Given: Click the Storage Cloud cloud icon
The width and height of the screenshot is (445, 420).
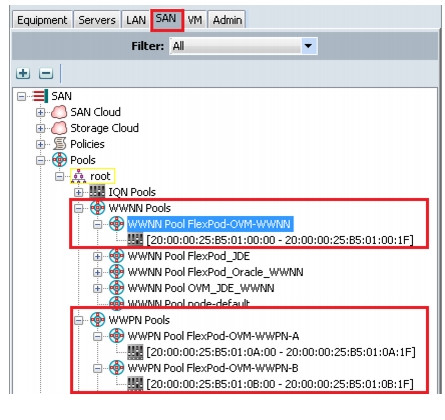Looking at the screenshot, I should coord(59,128).
